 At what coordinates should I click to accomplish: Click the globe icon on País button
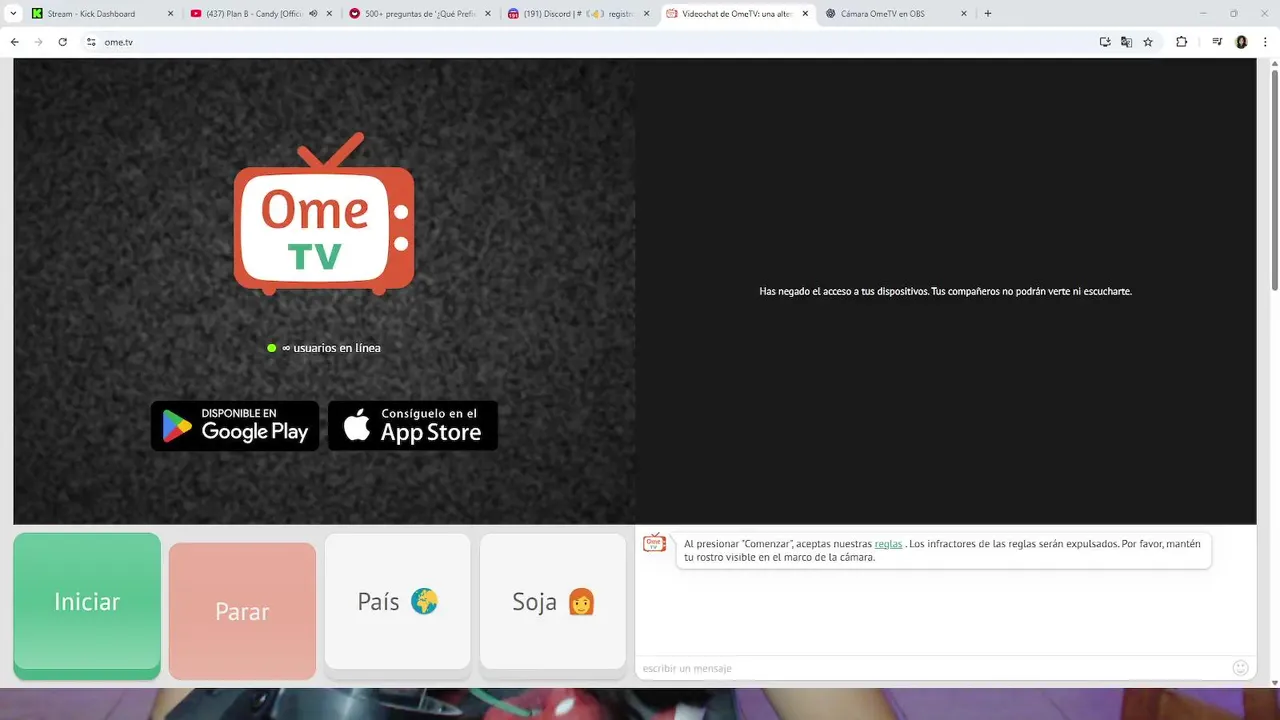tap(424, 602)
